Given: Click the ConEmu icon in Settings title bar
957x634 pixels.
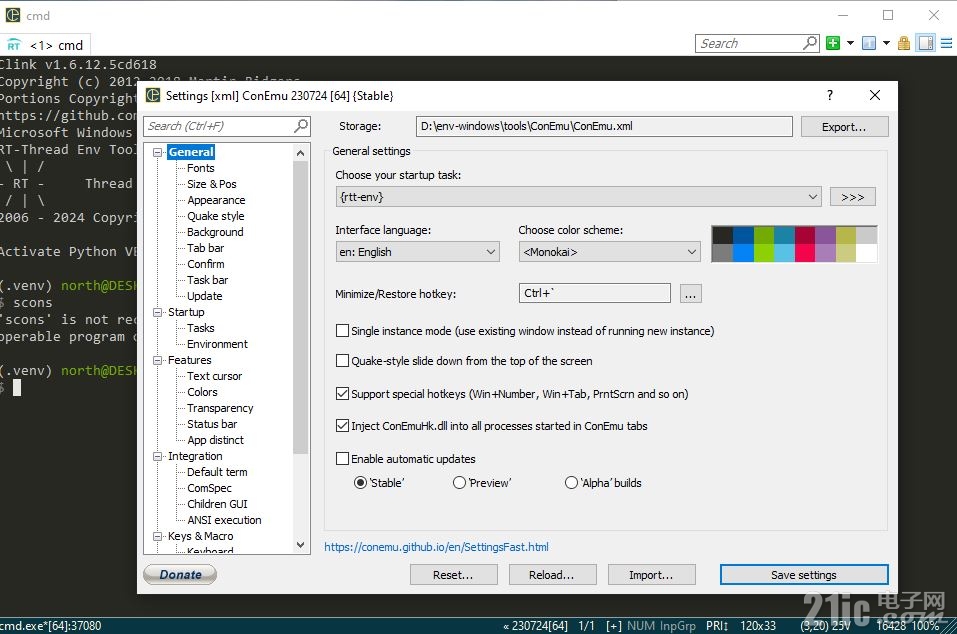Looking at the screenshot, I should pyautogui.click(x=153, y=95).
